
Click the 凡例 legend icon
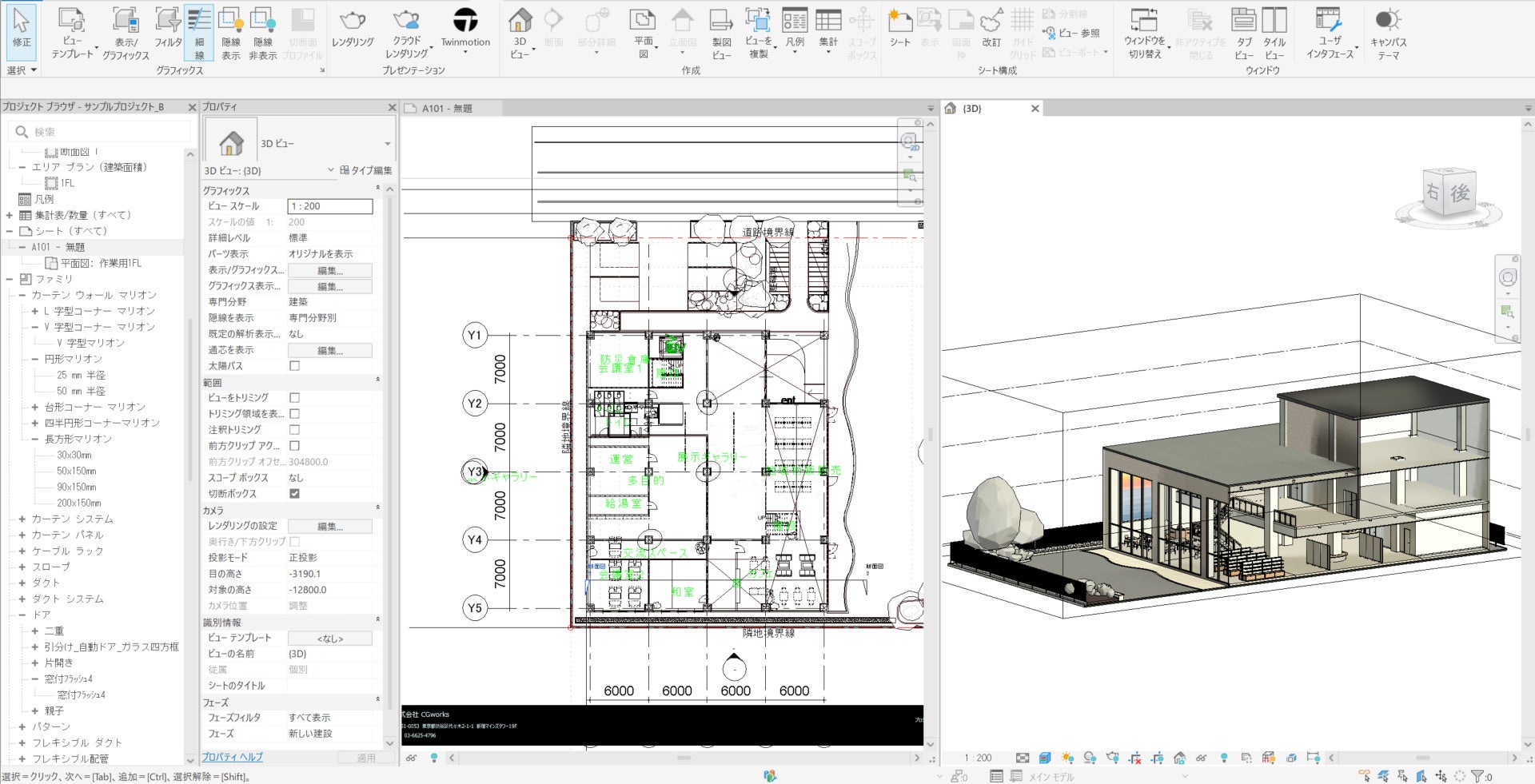795,22
